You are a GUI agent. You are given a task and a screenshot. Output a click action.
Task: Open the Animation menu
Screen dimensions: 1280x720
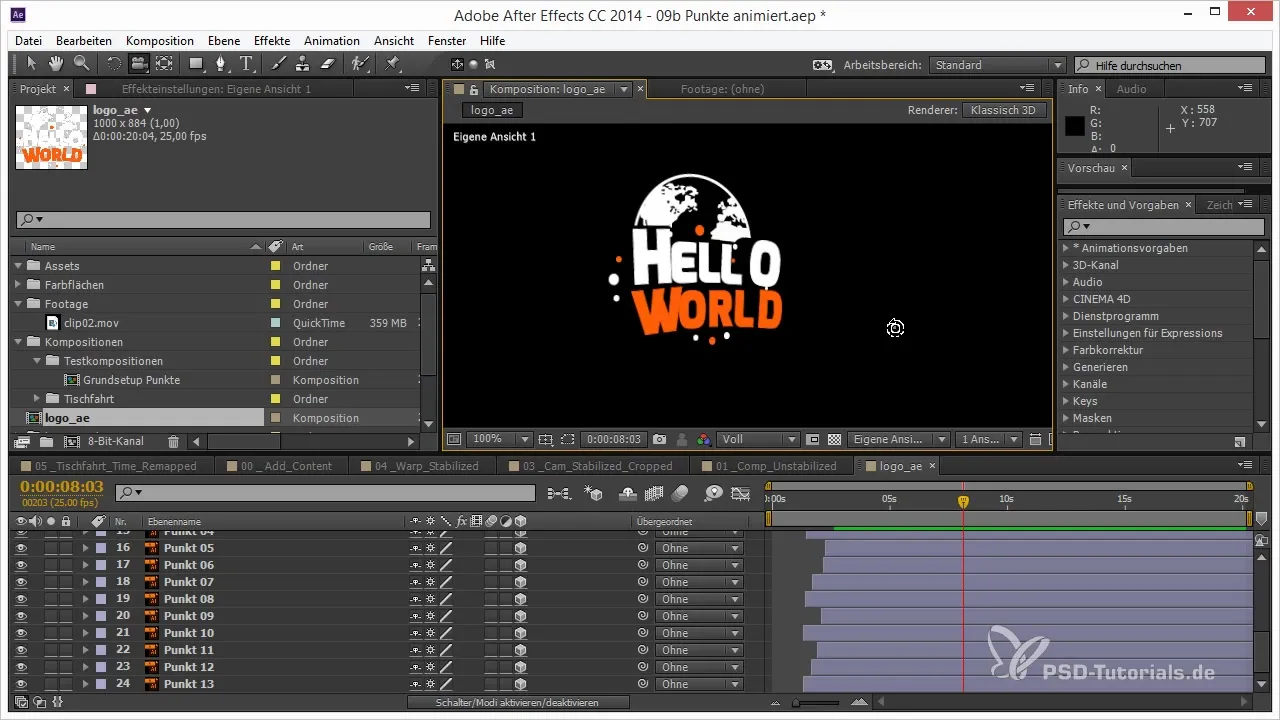[x=332, y=41]
